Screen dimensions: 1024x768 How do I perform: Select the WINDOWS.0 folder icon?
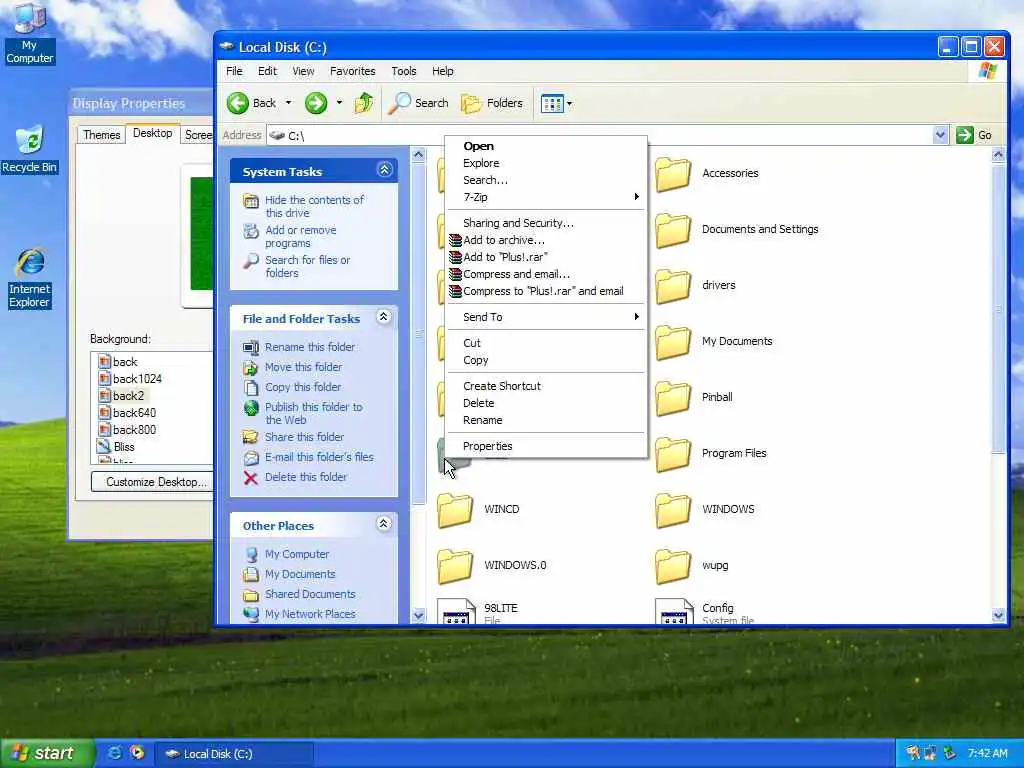455,566
